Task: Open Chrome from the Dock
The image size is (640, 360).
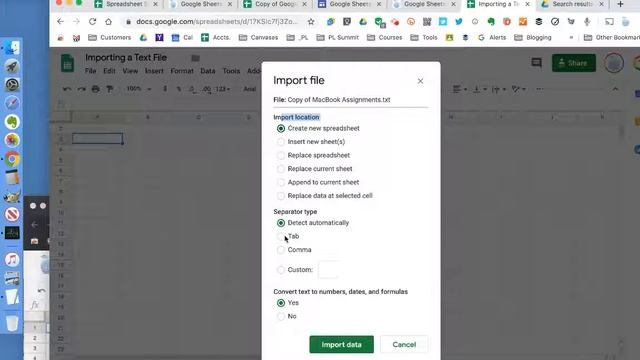Action: (x=12, y=159)
